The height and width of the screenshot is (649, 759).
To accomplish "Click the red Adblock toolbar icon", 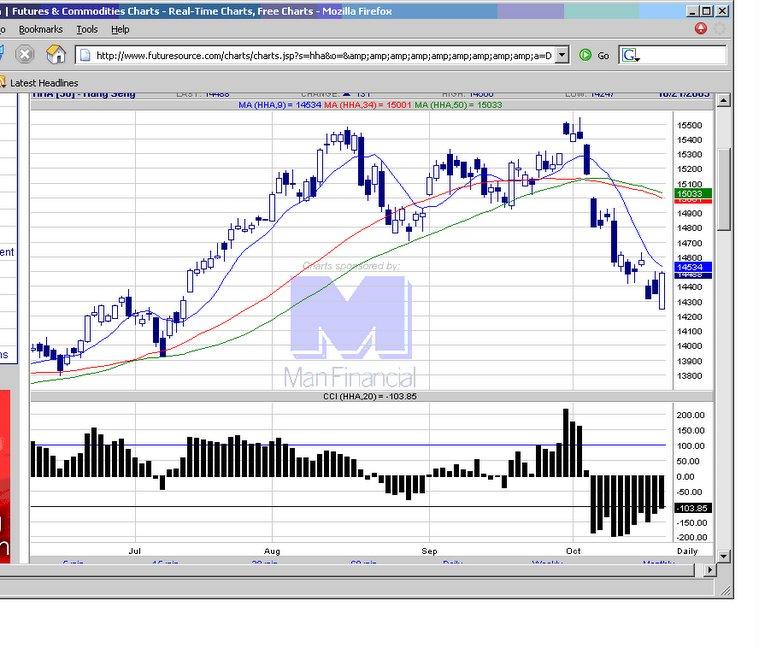I will tap(700, 28).
